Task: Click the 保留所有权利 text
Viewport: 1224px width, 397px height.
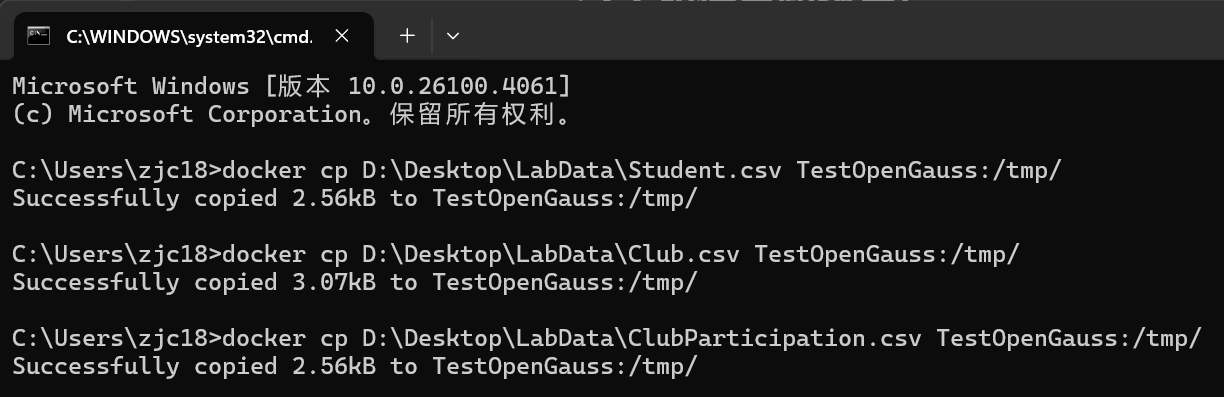Action: 474,114
